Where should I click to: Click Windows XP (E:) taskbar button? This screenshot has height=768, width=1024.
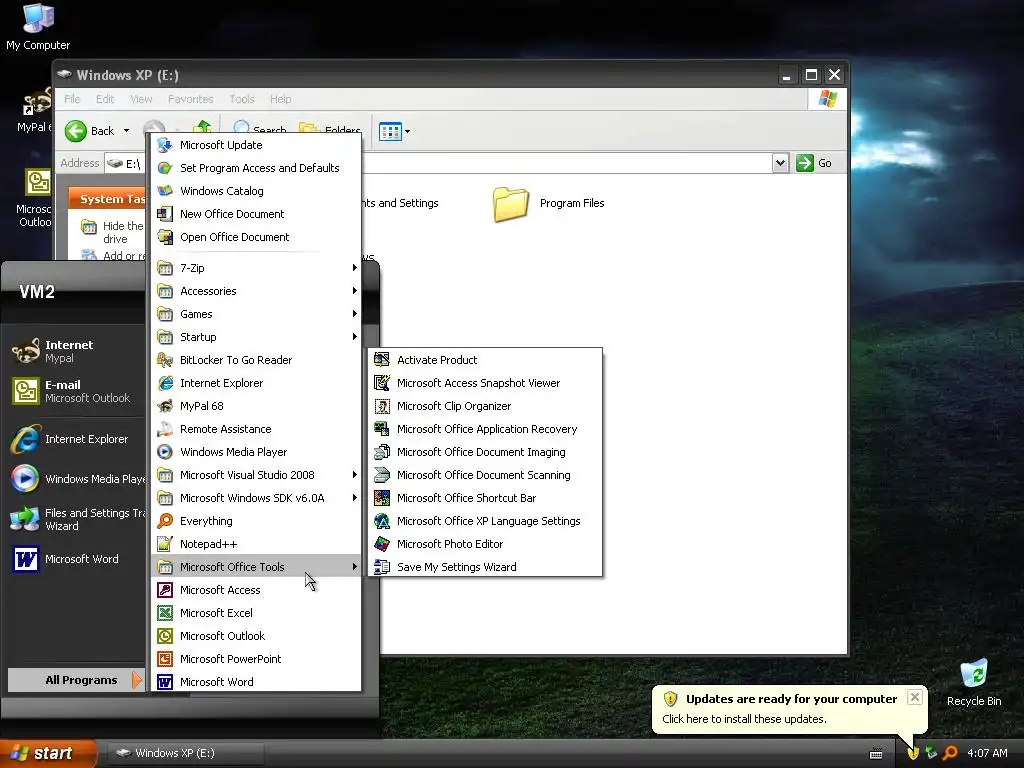pyautogui.click(x=184, y=753)
